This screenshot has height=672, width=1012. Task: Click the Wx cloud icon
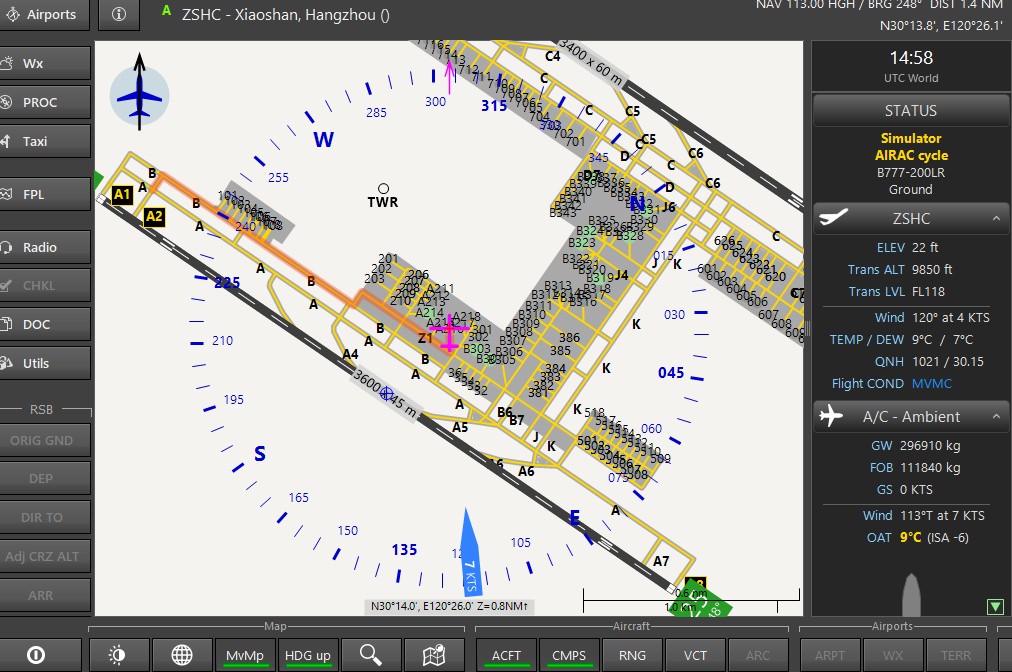6,63
